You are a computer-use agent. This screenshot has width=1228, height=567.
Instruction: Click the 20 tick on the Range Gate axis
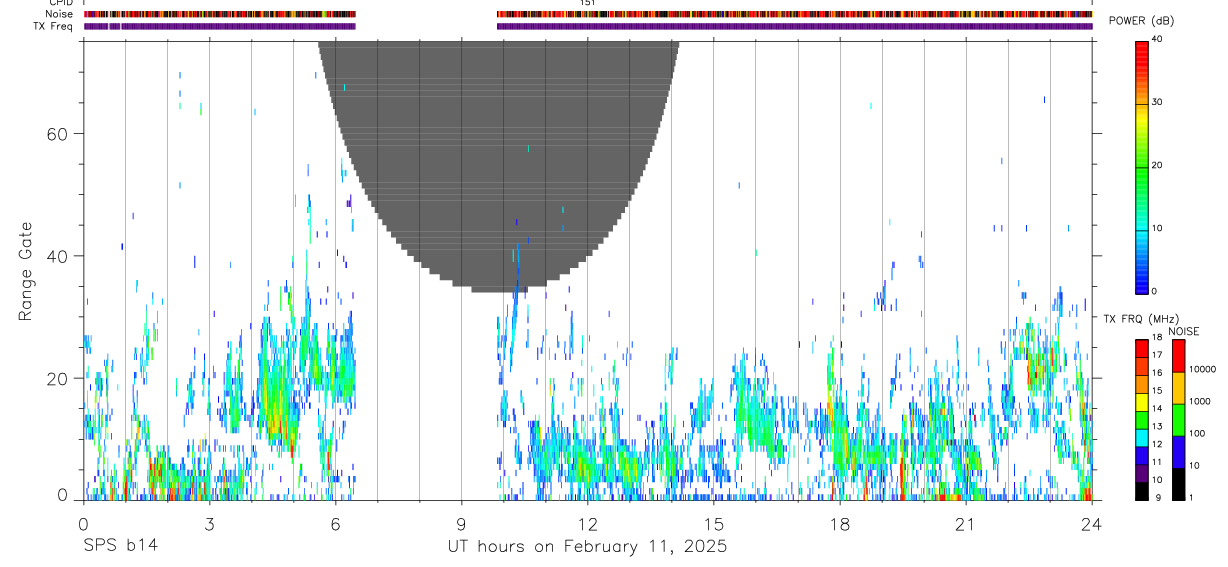(58, 378)
